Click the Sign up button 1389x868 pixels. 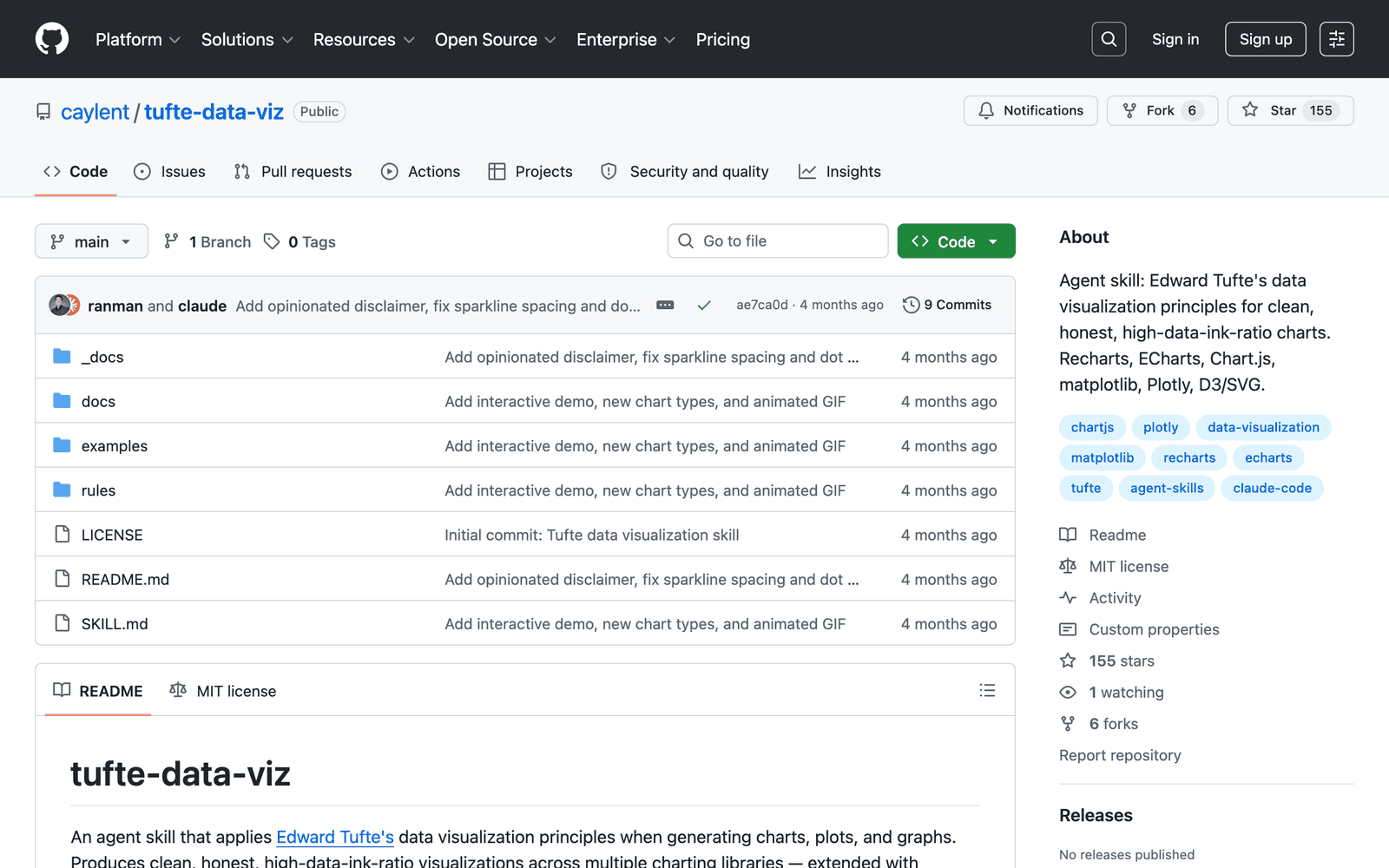pos(1266,39)
